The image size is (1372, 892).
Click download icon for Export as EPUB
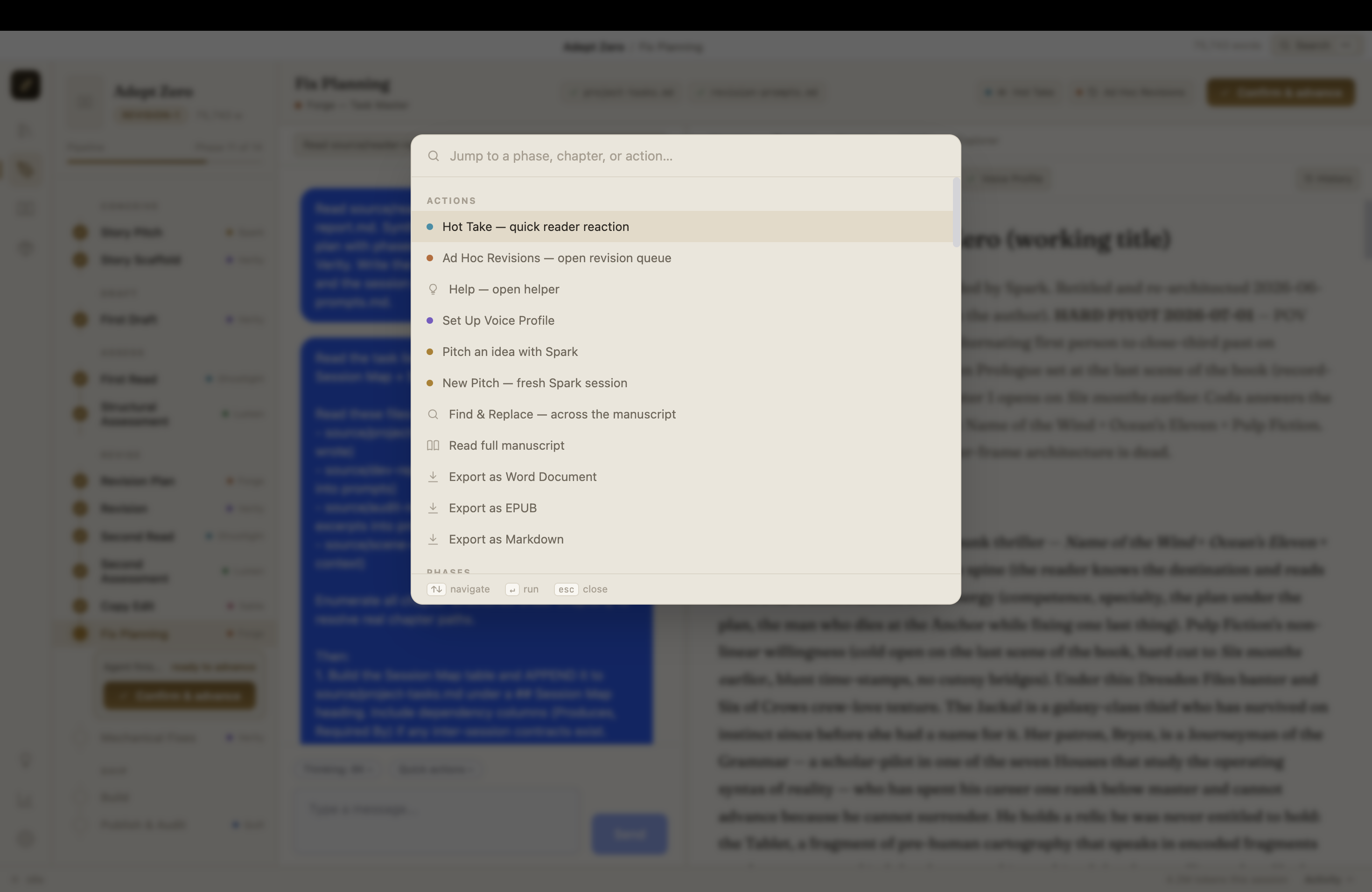(433, 508)
